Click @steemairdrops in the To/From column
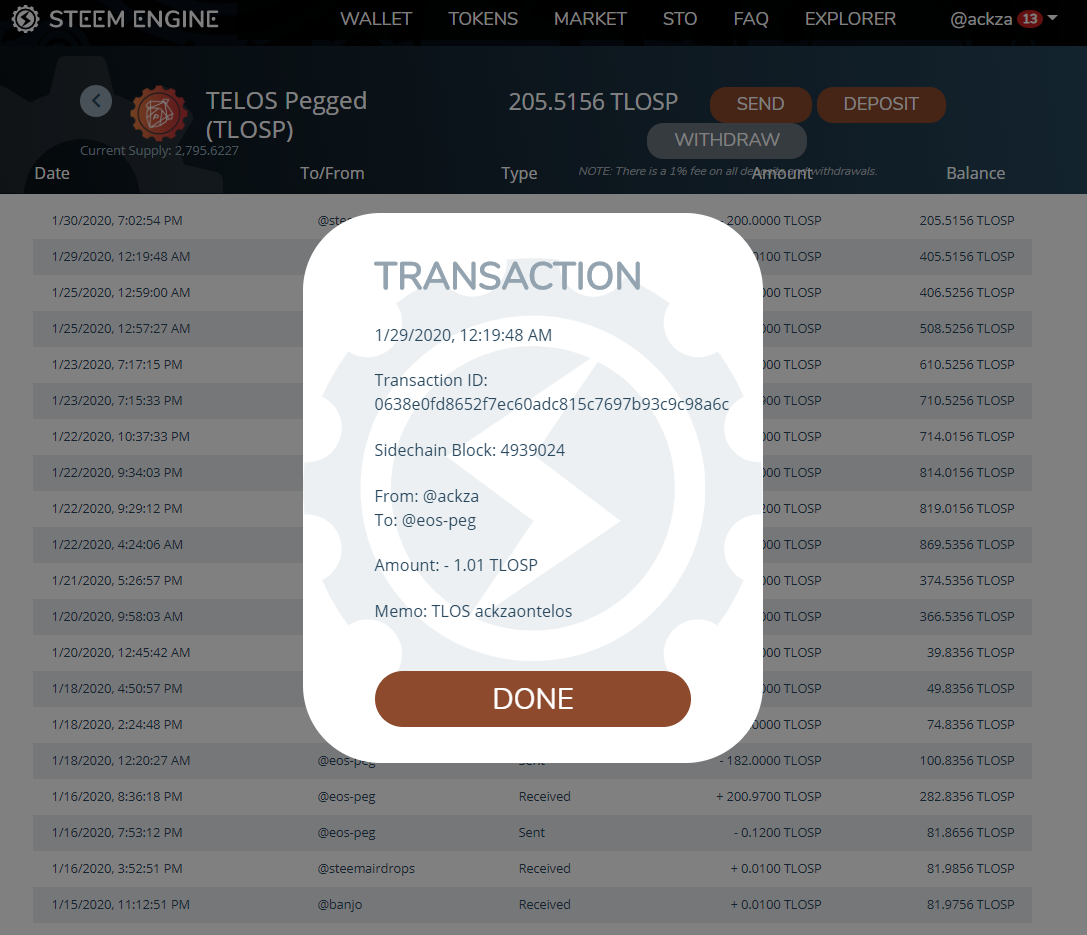This screenshot has width=1087, height=935. (x=366, y=868)
